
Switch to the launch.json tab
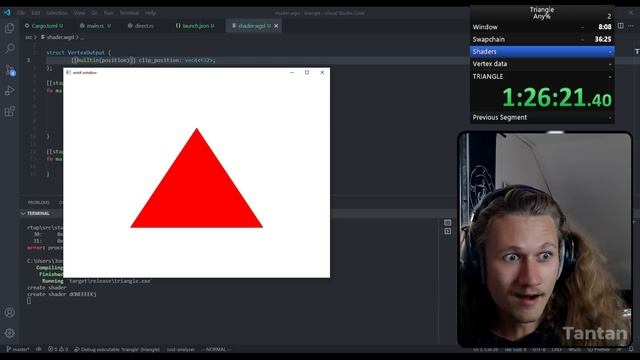click(x=195, y=26)
